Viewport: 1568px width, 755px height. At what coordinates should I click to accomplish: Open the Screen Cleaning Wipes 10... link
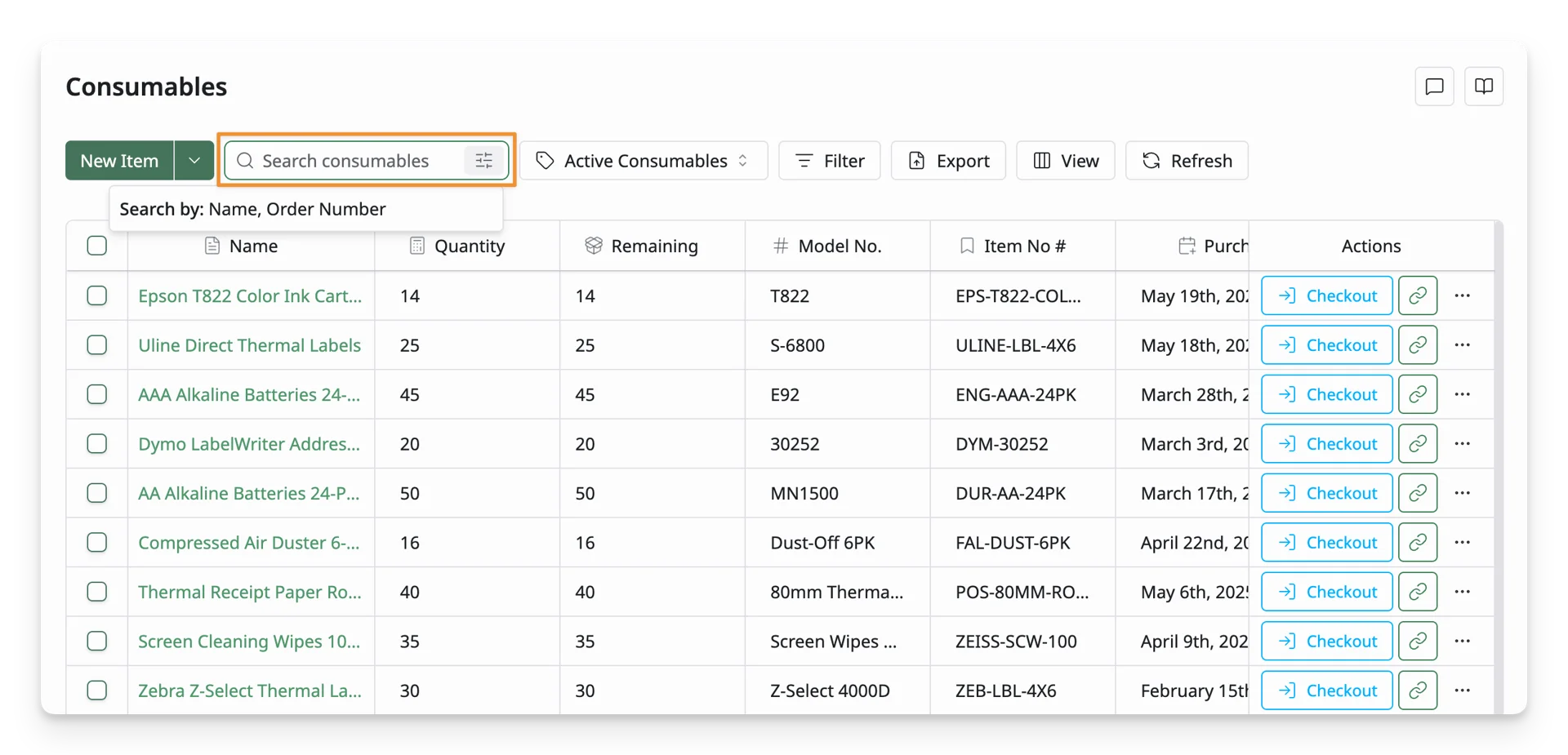(x=249, y=642)
